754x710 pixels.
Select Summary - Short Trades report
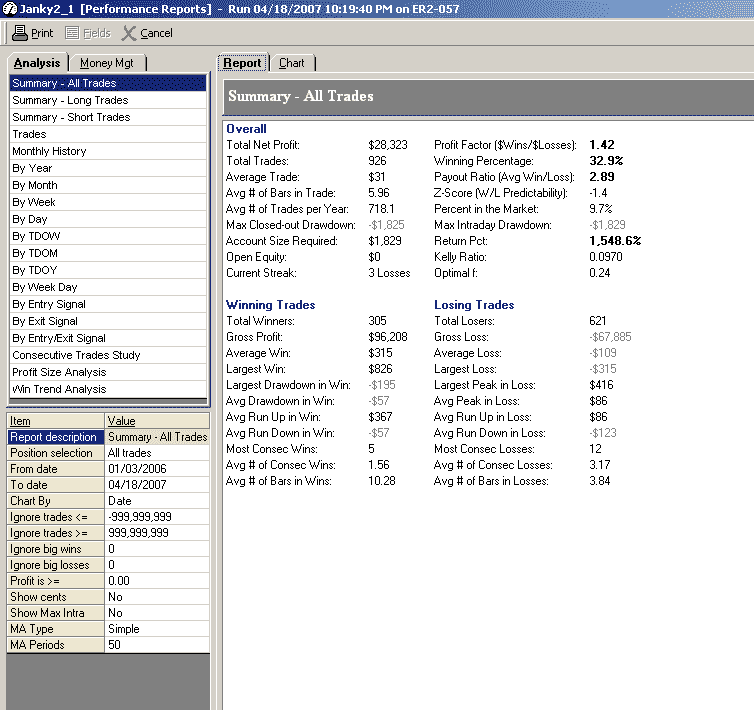click(71, 117)
